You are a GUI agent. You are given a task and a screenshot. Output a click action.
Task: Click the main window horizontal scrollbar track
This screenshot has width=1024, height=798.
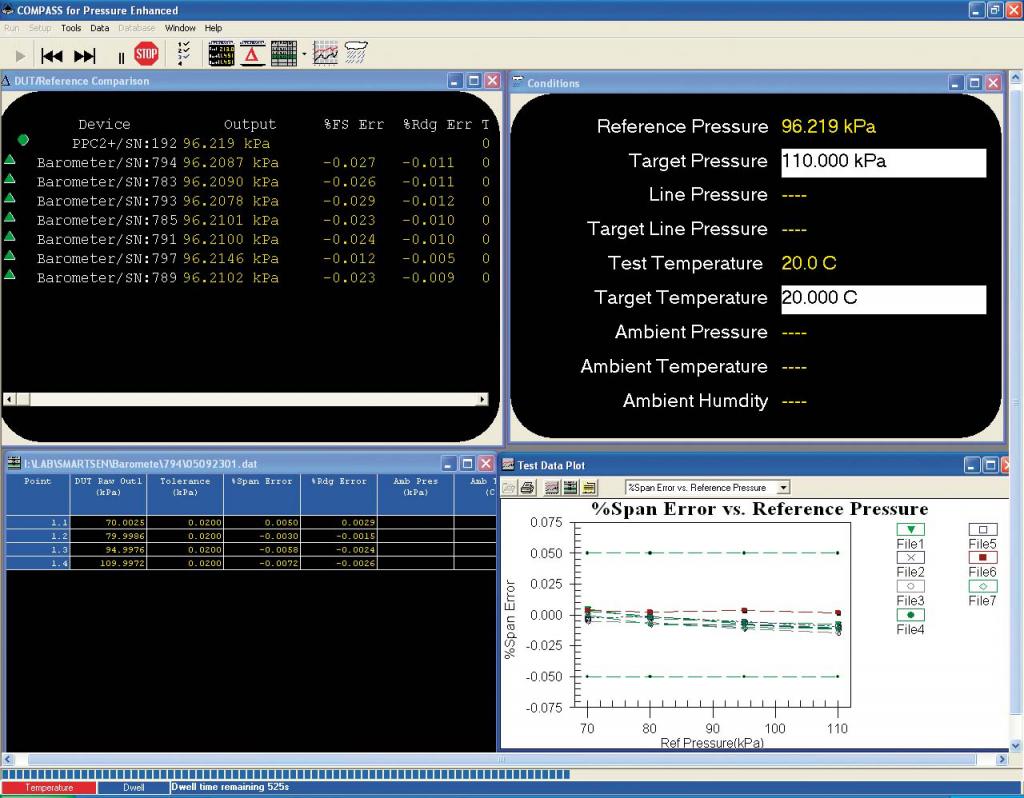coord(502,759)
